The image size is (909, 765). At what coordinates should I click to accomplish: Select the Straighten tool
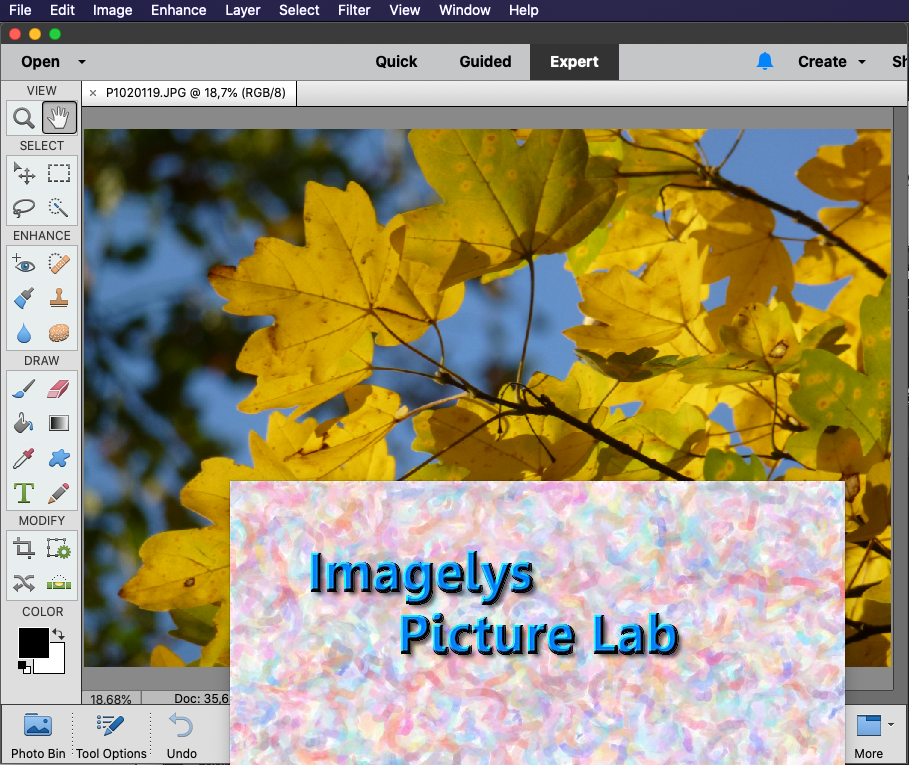click(x=59, y=582)
